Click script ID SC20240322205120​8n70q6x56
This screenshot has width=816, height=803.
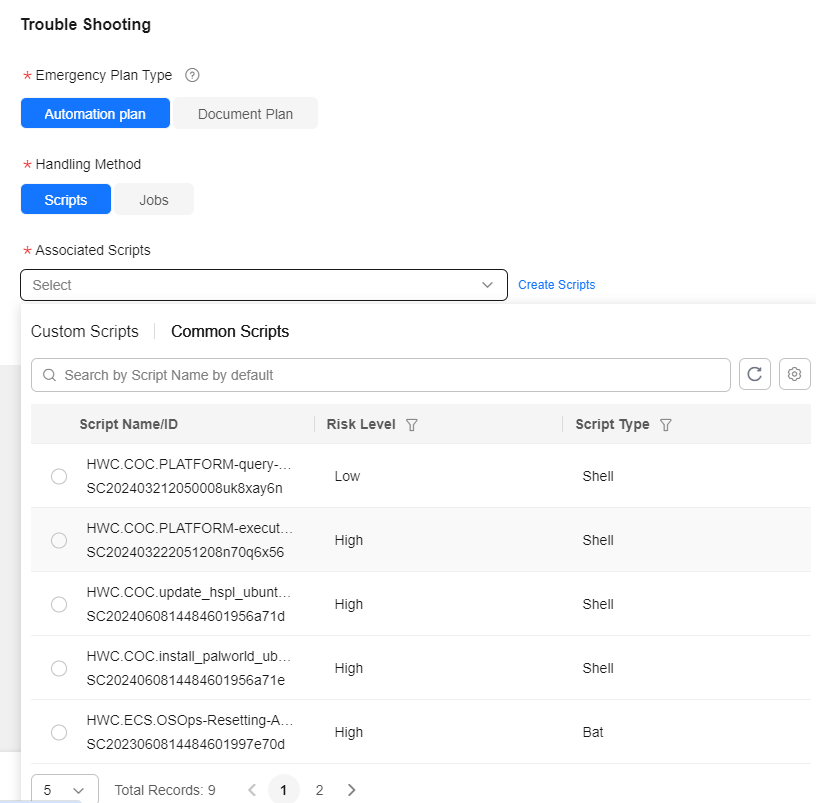[x=185, y=552]
